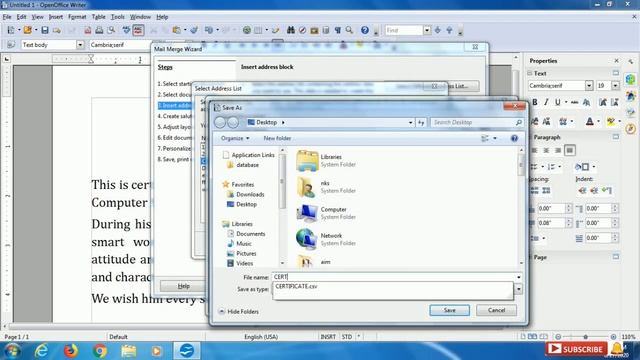Image resolution: width=640 pixels, height=360 pixels.
Task: Open Save As dialog help icon
Action: tap(514, 138)
